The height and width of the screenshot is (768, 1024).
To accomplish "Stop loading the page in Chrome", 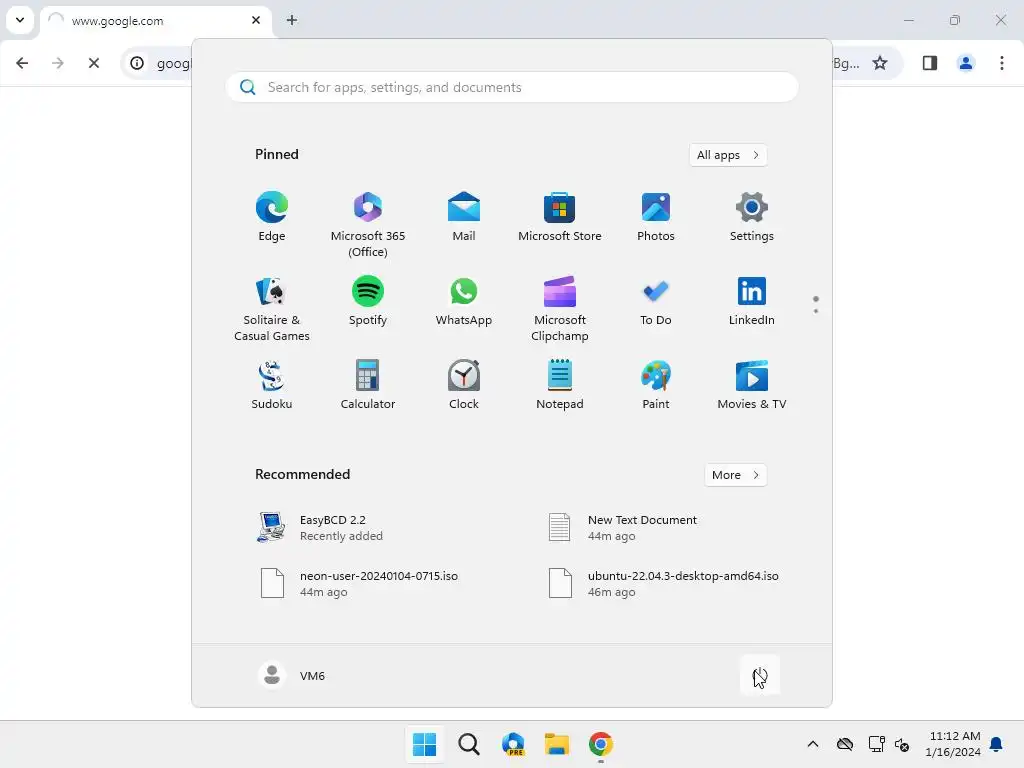I will pos(93,63).
